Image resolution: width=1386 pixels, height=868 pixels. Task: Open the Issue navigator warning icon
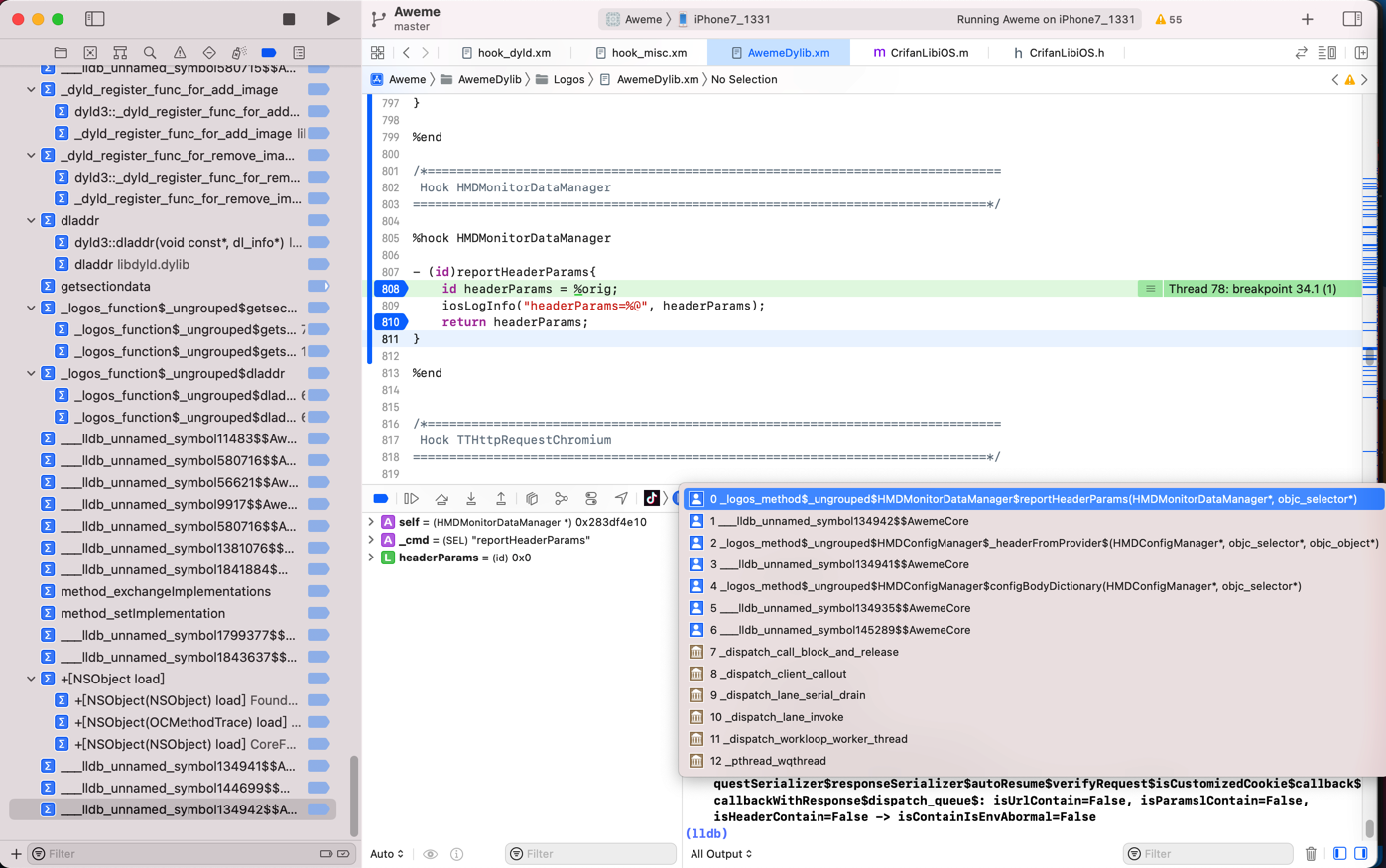(x=180, y=53)
